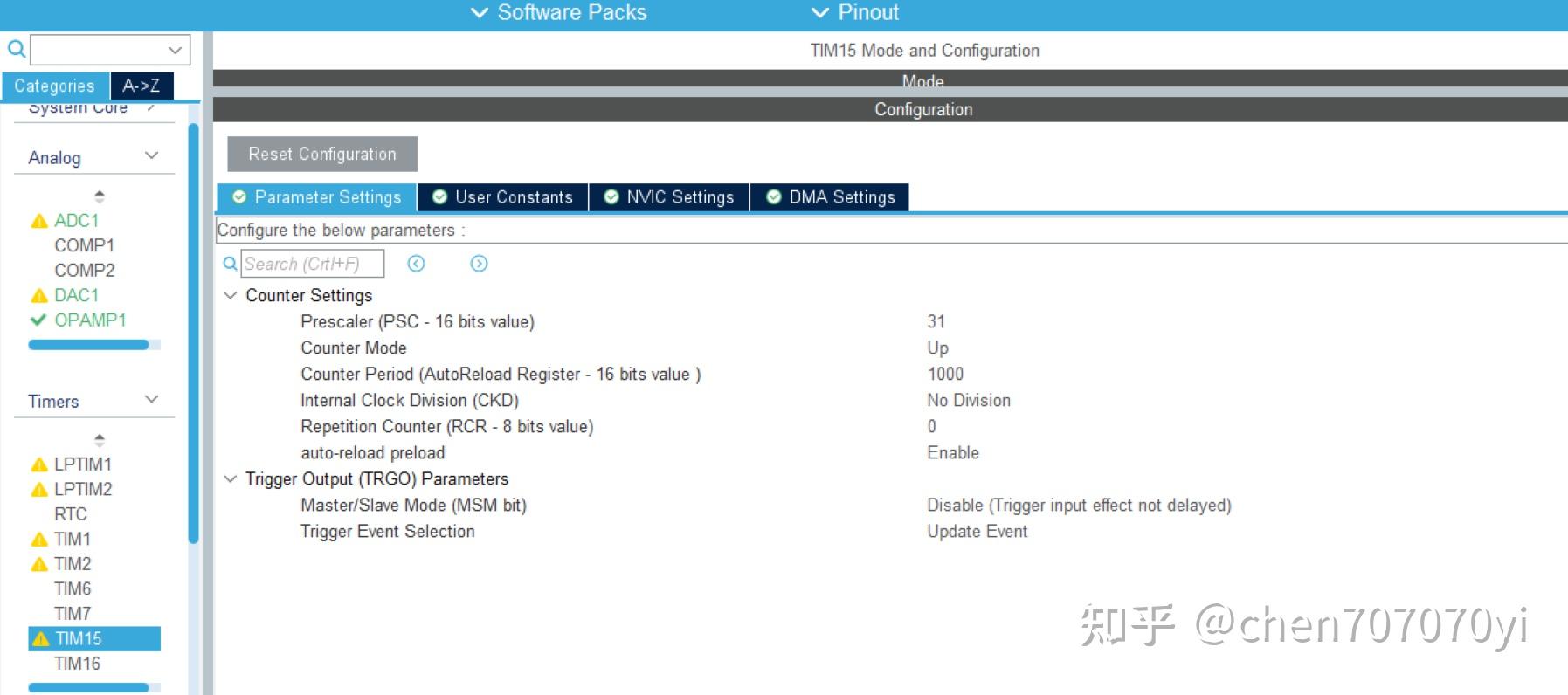Select LPTIM1 timer

[82, 464]
